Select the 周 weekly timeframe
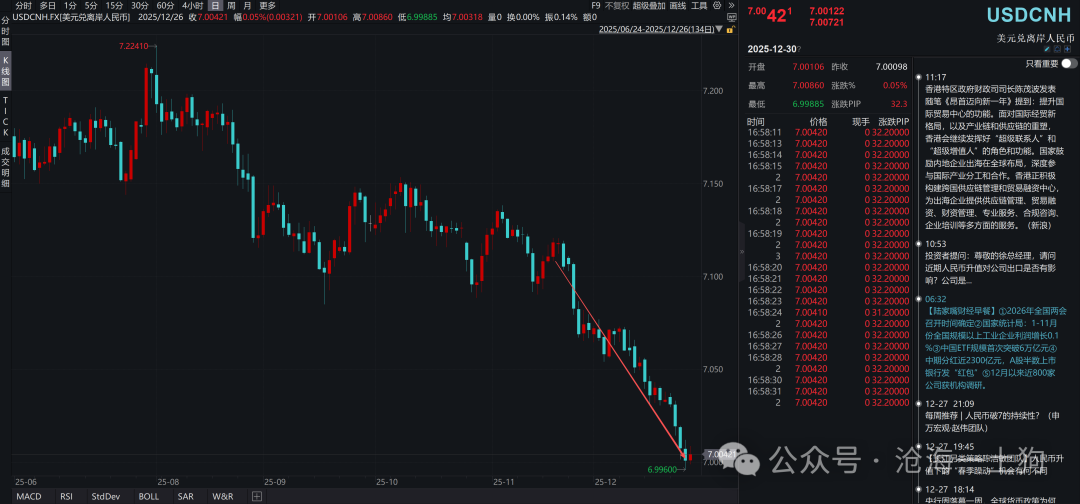Viewport: 1080px width, 504px height. (232, 5)
